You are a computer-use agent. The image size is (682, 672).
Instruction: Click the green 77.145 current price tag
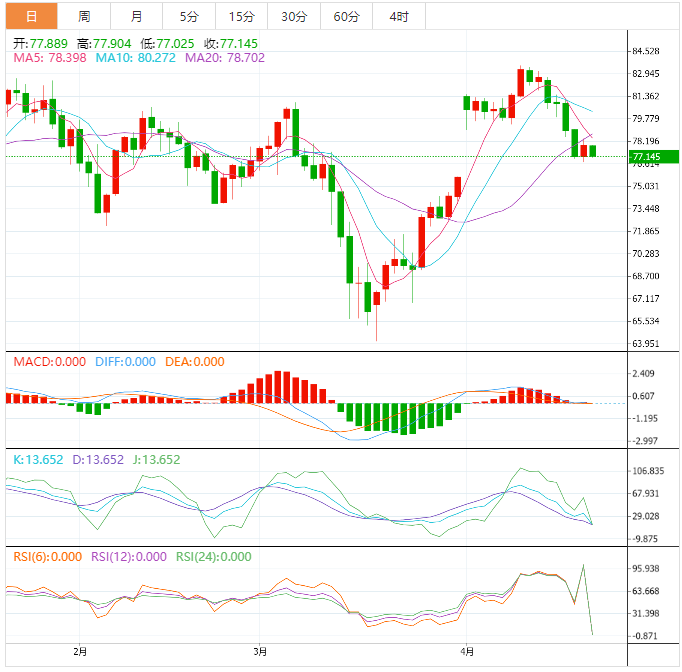[x=654, y=157]
